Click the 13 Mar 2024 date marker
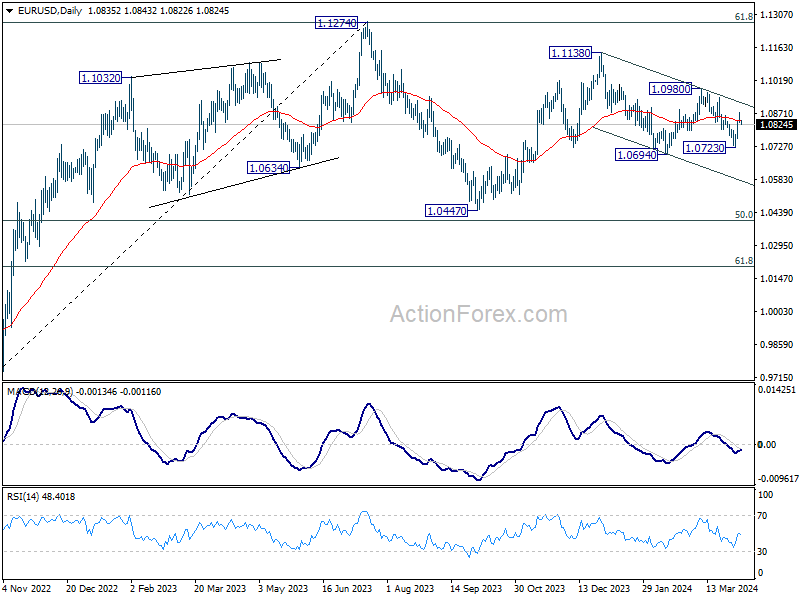The width and height of the screenshot is (800, 600). 732,588
